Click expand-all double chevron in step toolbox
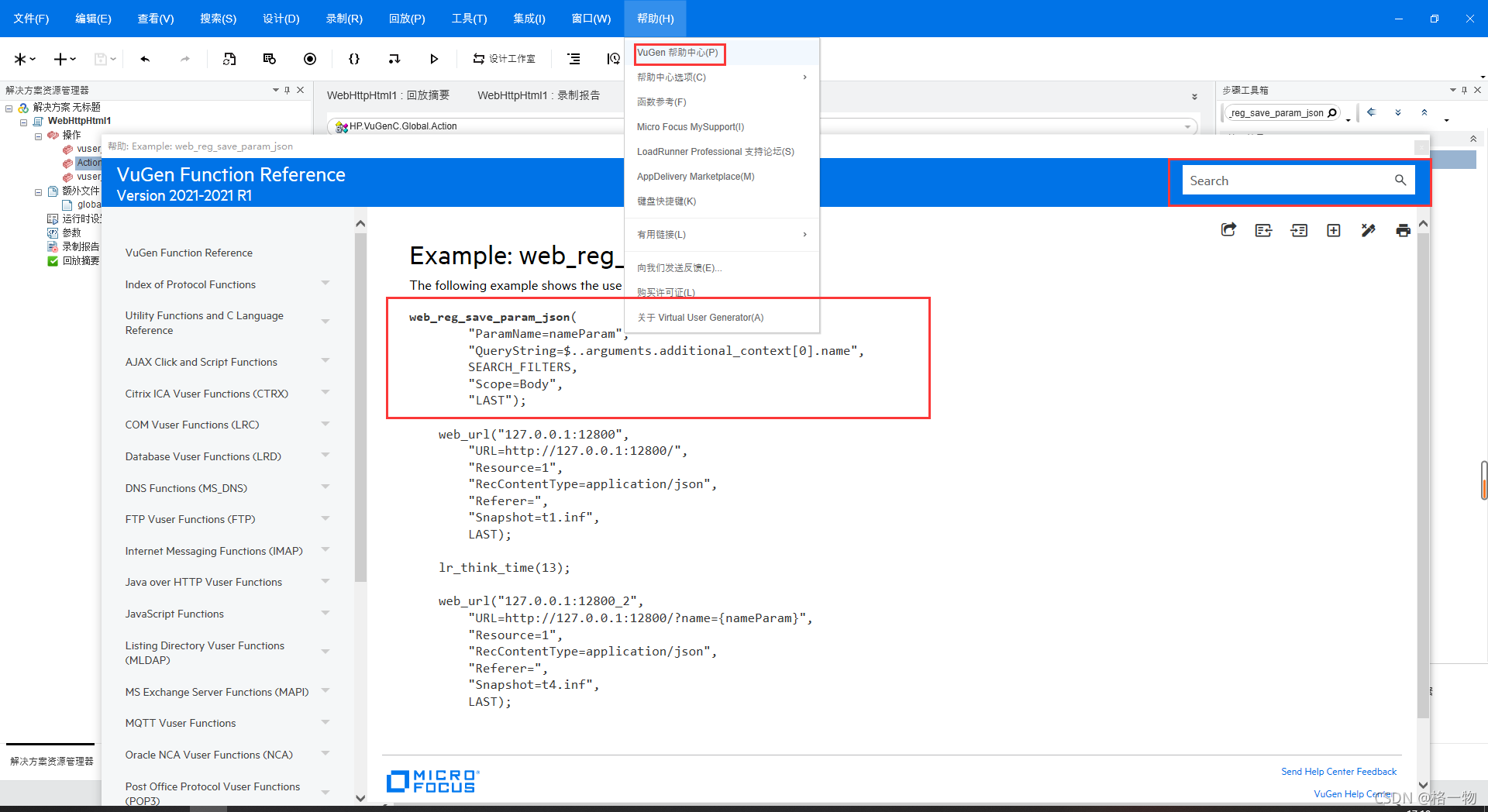1488x812 pixels. [1398, 112]
